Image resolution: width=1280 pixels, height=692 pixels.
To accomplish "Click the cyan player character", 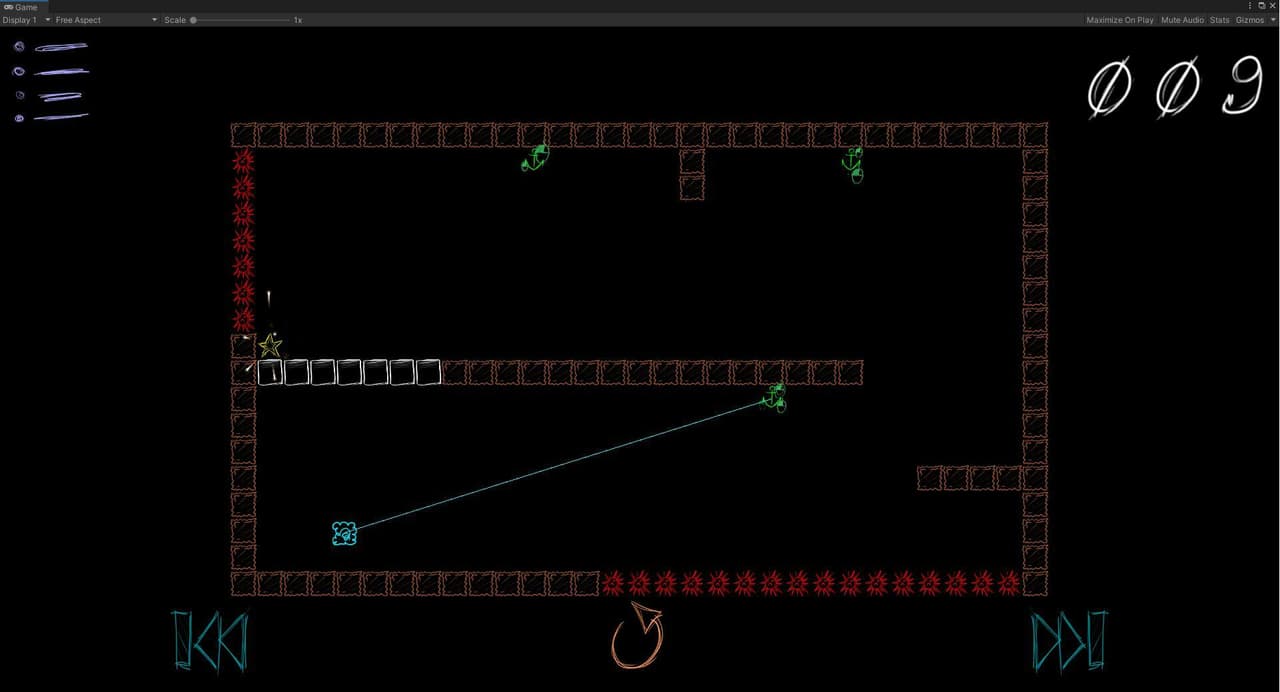I will (344, 534).
